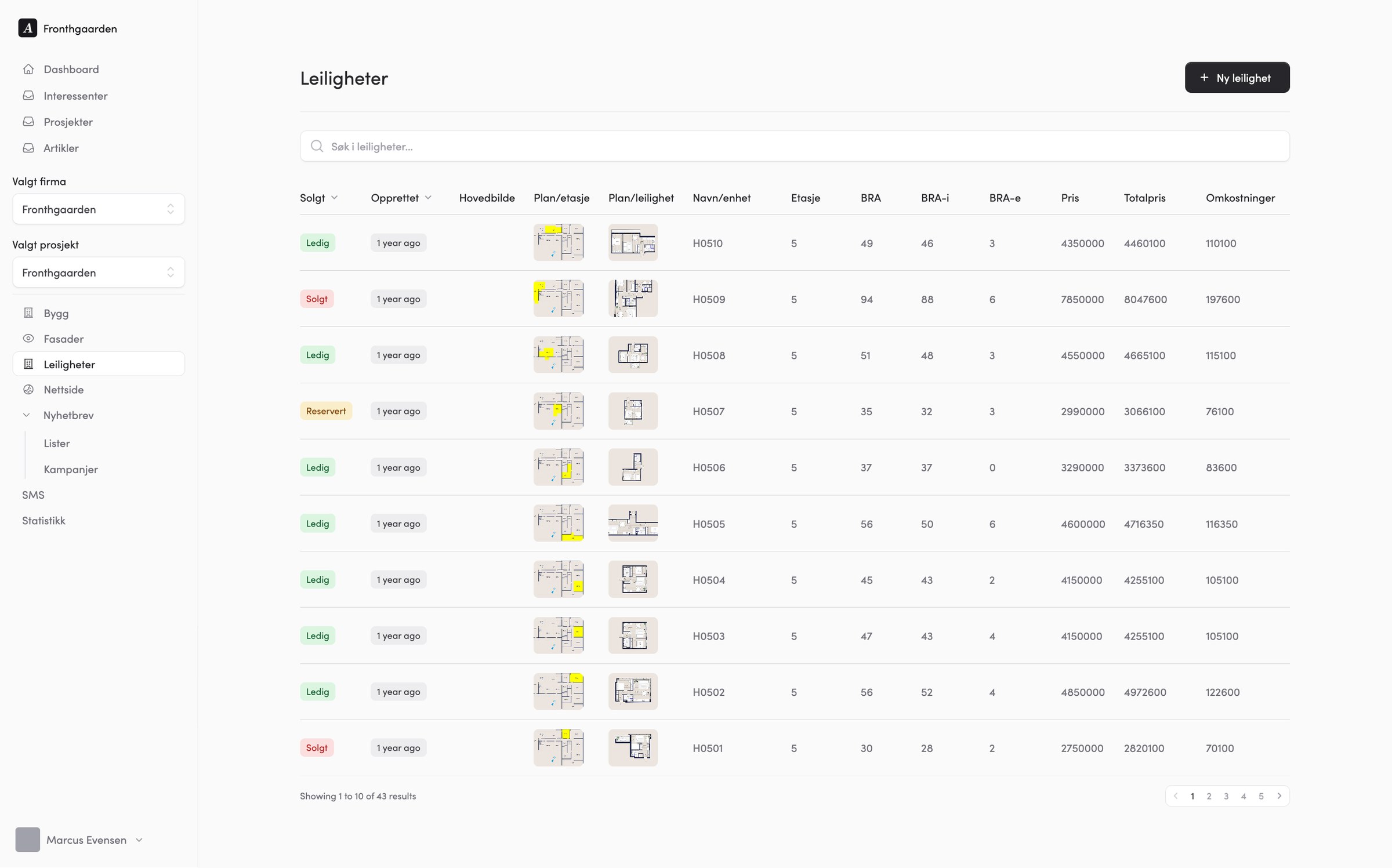
Task: Click the Fronthgaarden logo icon
Action: (28, 28)
